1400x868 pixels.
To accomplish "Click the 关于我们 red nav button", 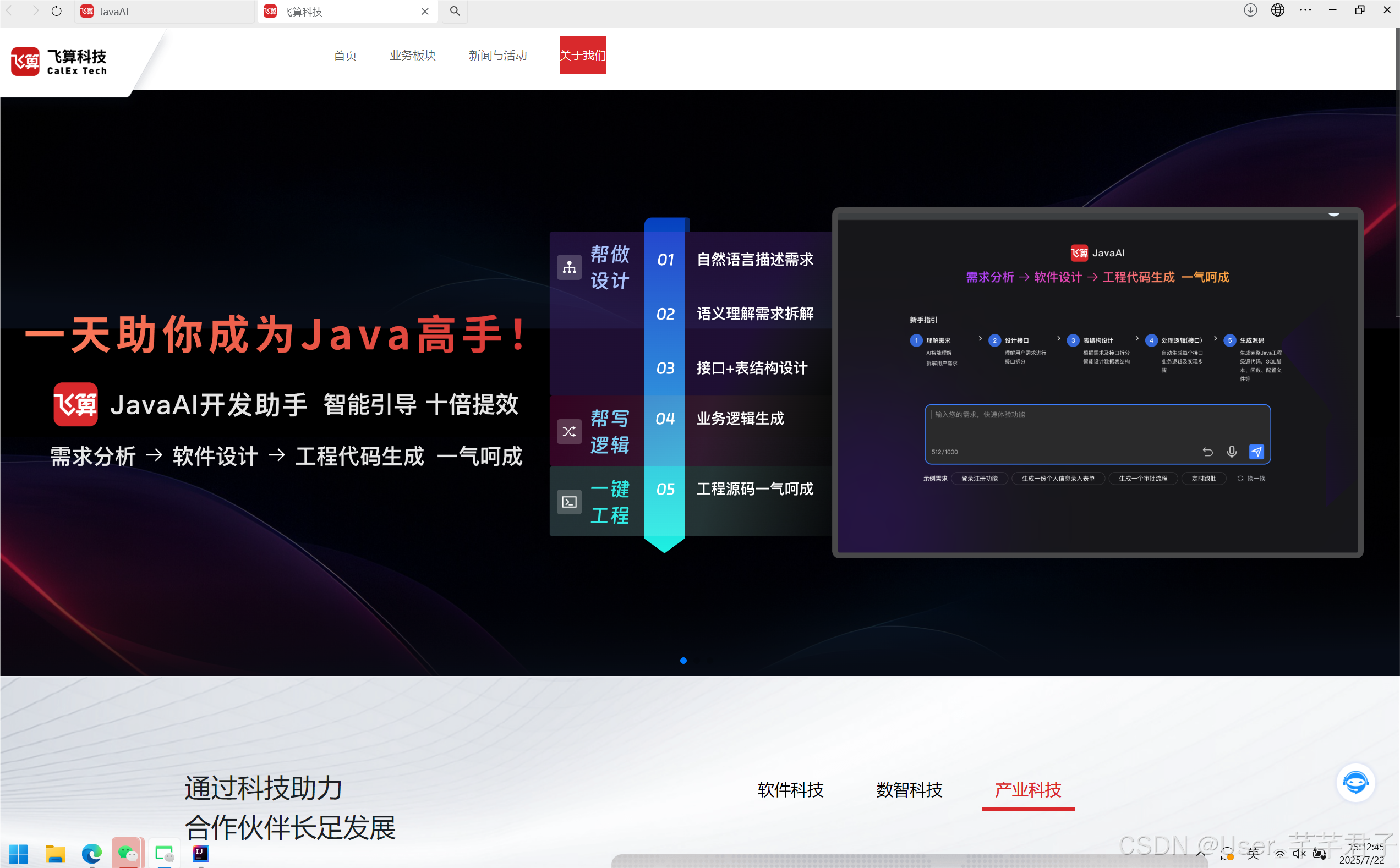I will tap(582, 55).
